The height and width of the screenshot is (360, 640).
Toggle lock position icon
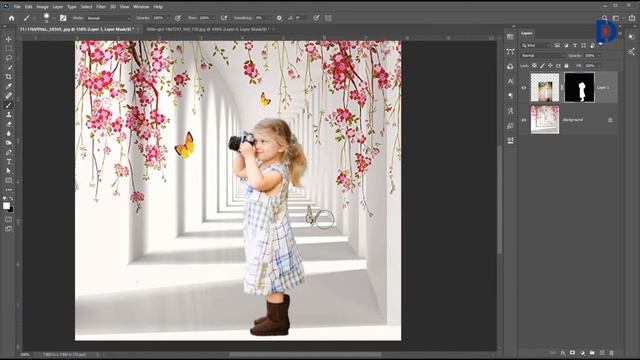550,66
